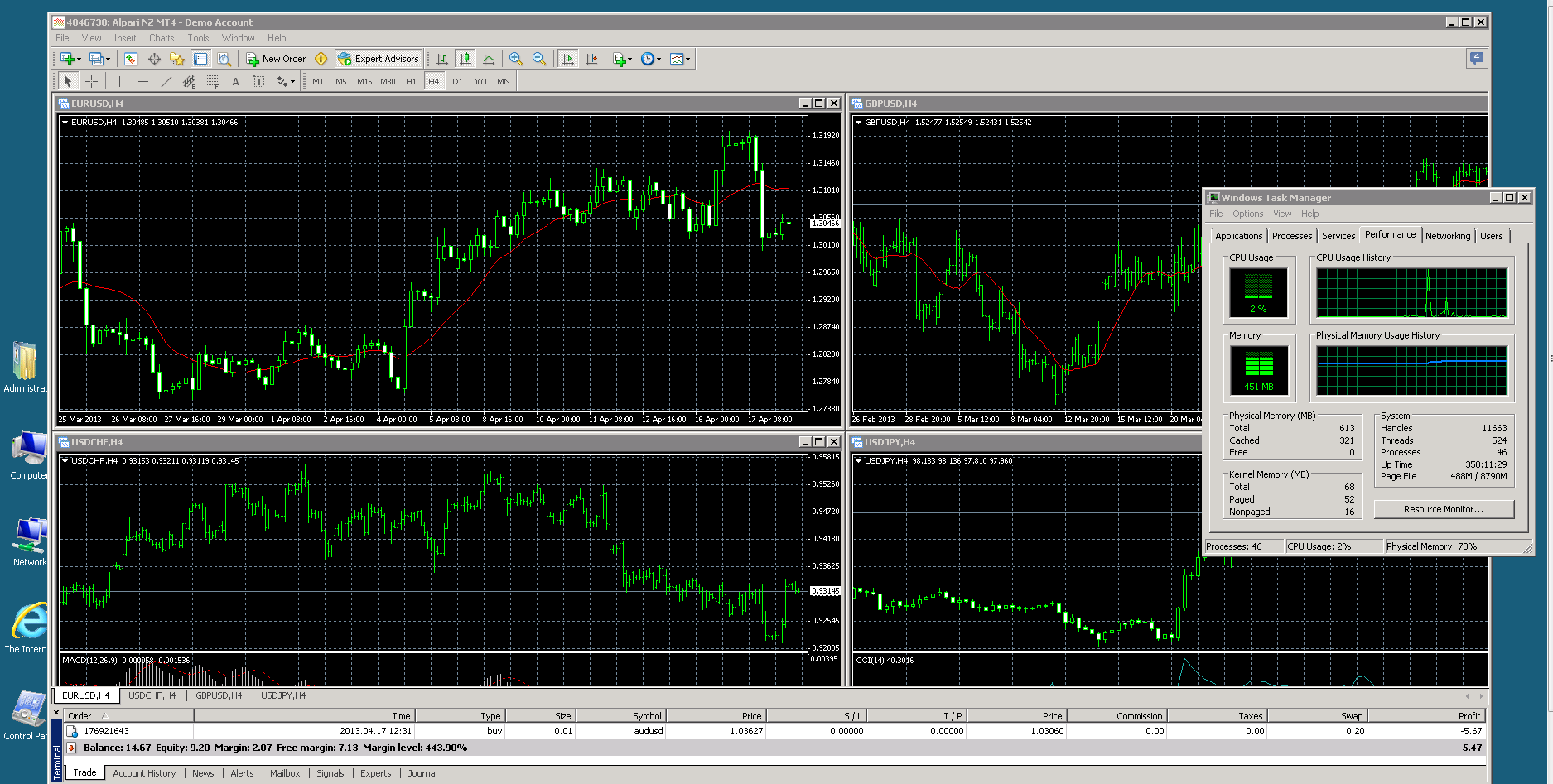Open the Charts menu
The image size is (1553, 784).
[x=162, y=38]
